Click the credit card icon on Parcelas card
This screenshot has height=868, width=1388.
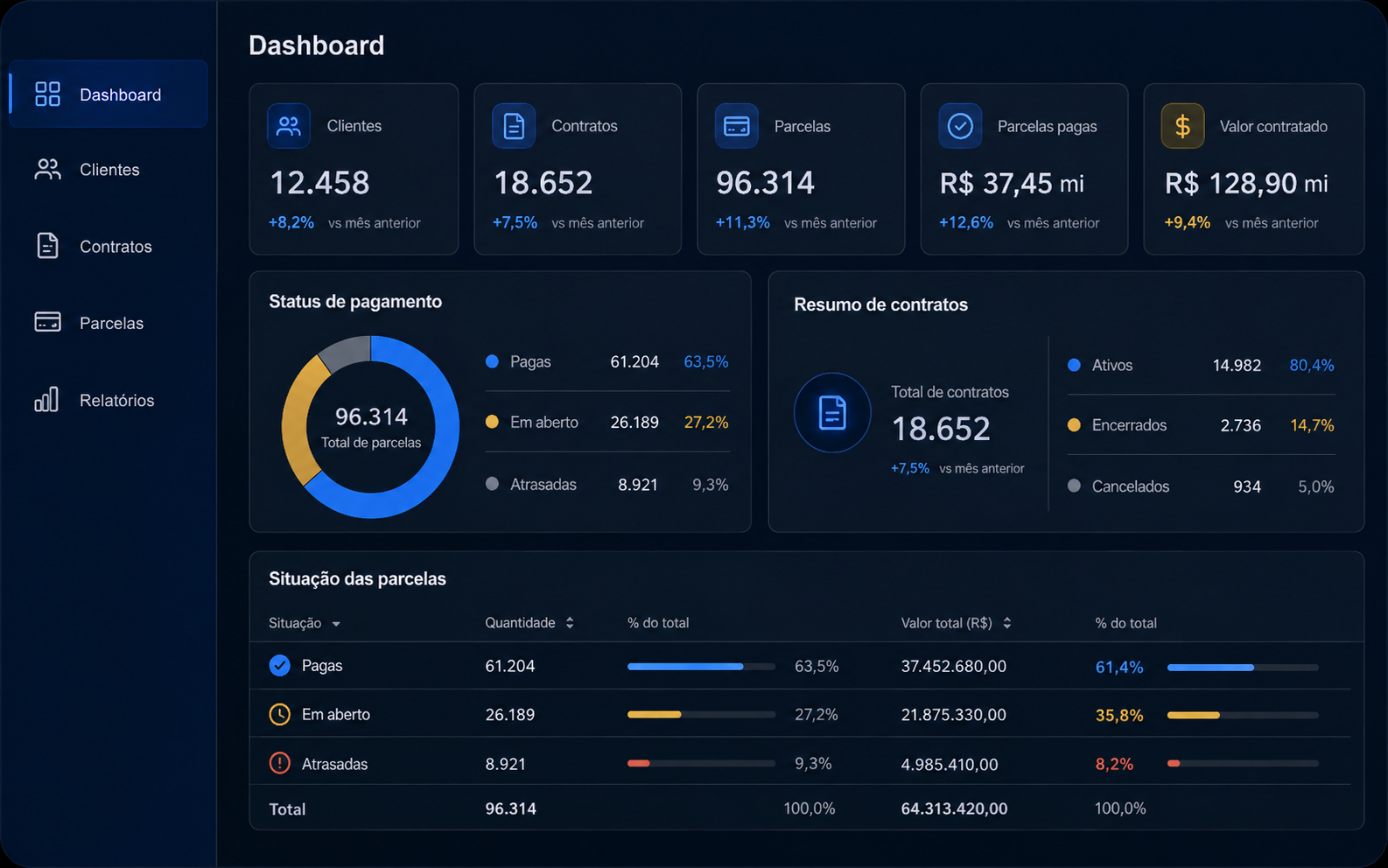pos(737,126)
